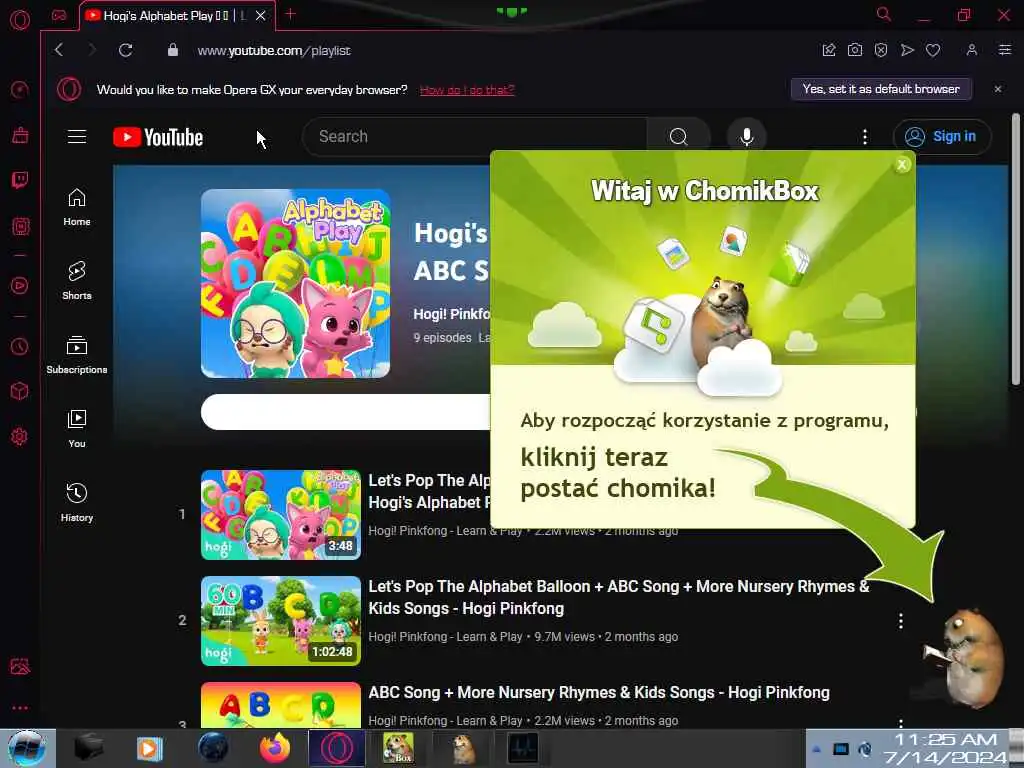1024x768 pixels.
Task: Bookmark the page with the heart icon
Action: 933,50
